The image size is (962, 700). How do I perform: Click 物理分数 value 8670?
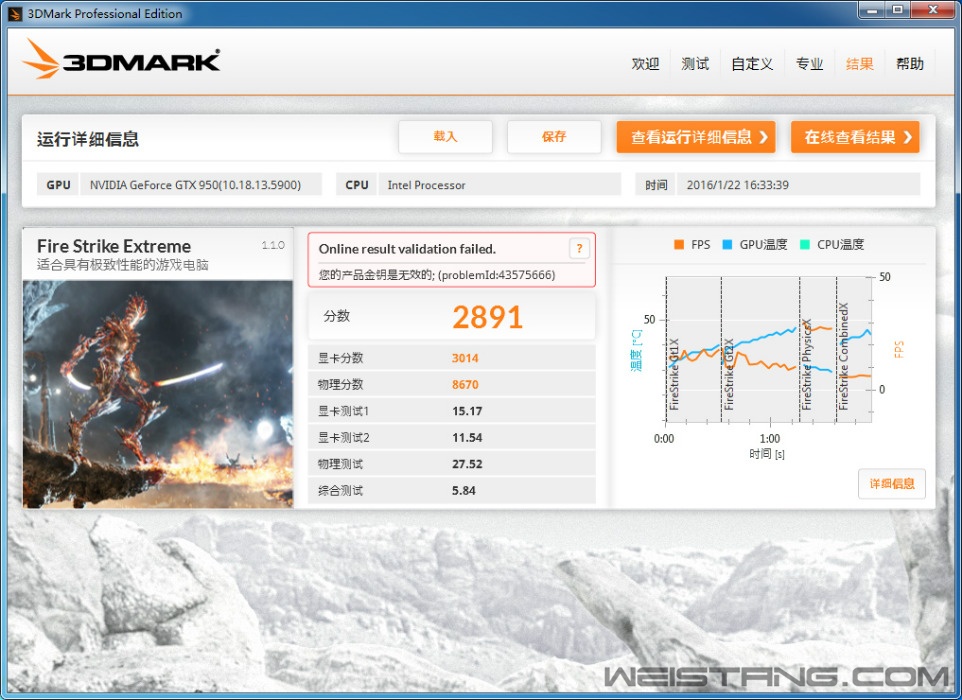pos(465,385)
